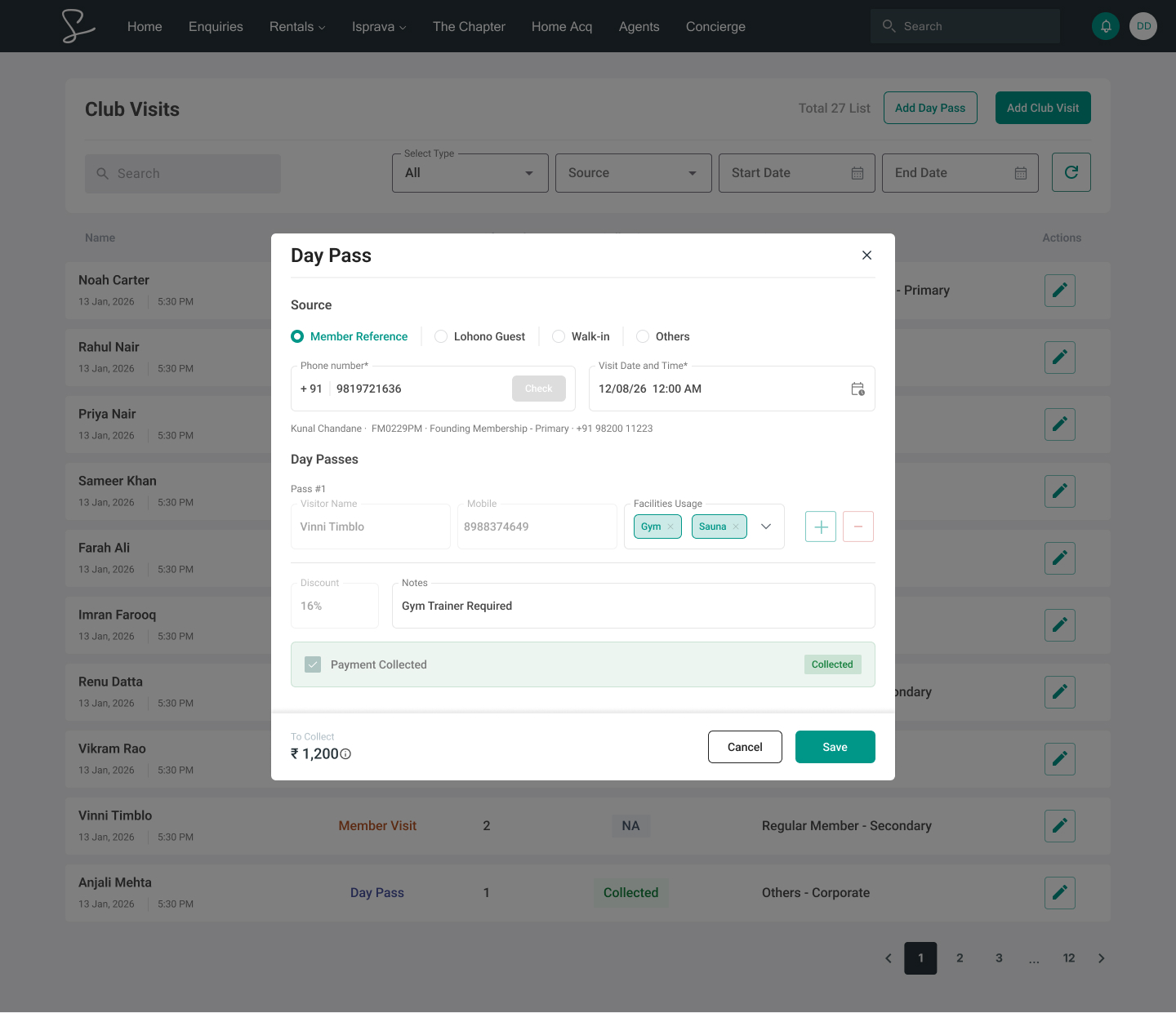Click the company logo in the navbar

(x=78, y=26)
